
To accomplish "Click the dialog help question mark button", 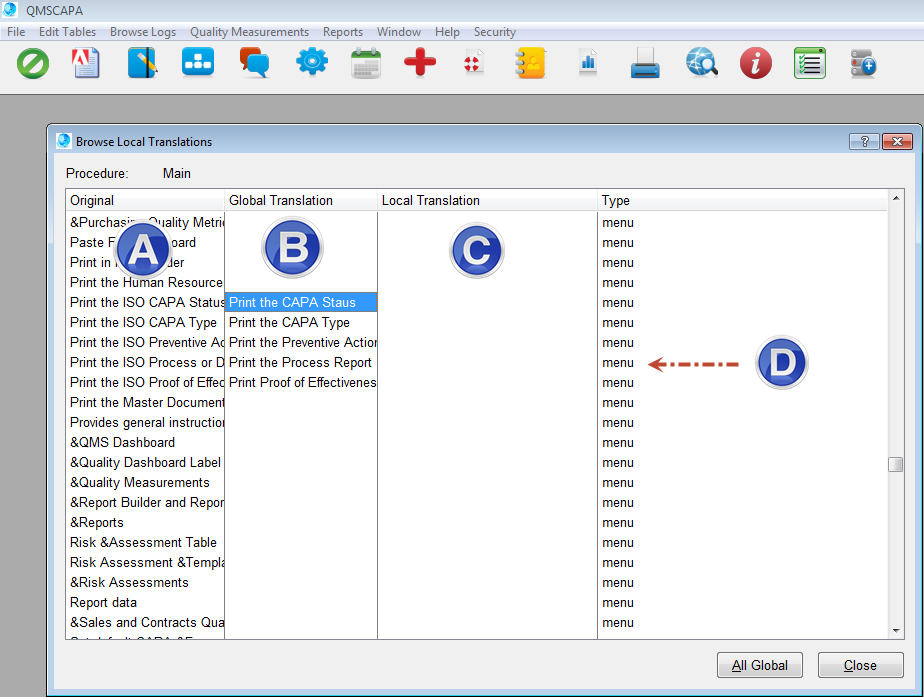I will pos(863,141).
